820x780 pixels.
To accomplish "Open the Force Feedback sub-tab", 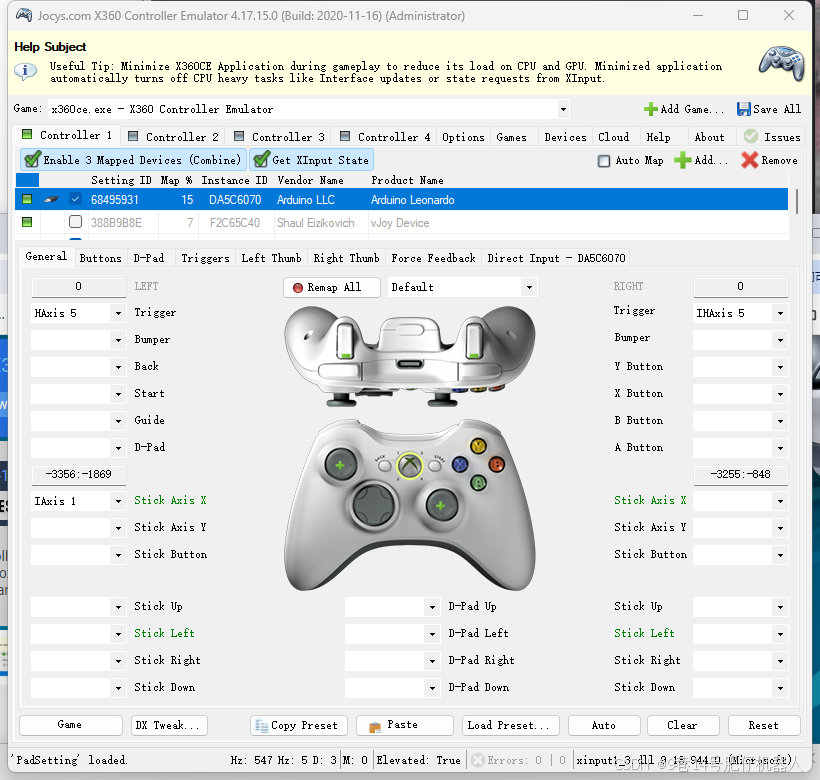I will (x=433, y=258).
